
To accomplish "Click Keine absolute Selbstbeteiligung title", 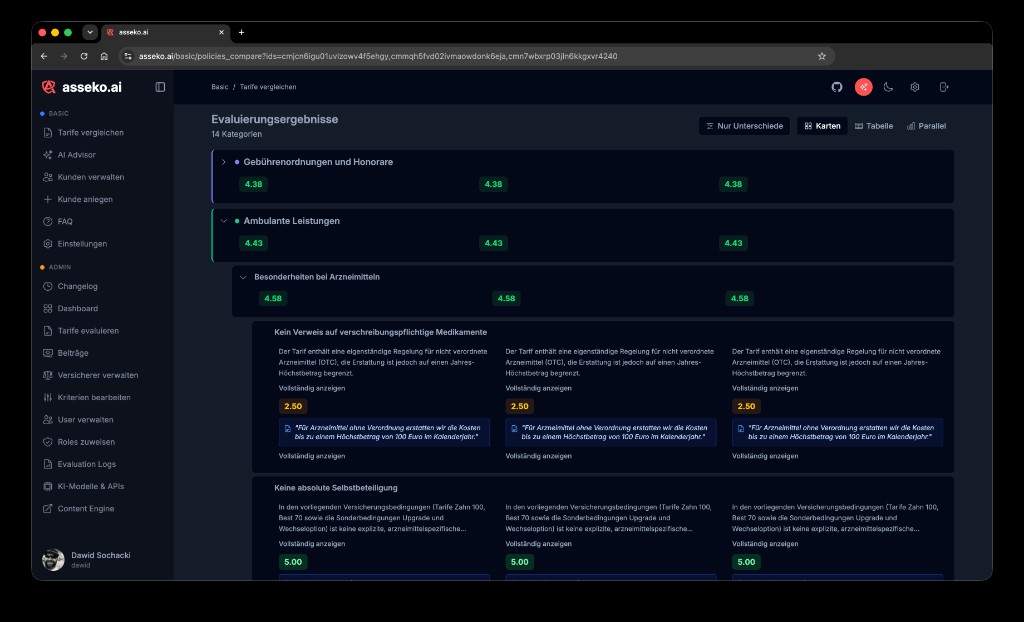I will 336,487.
